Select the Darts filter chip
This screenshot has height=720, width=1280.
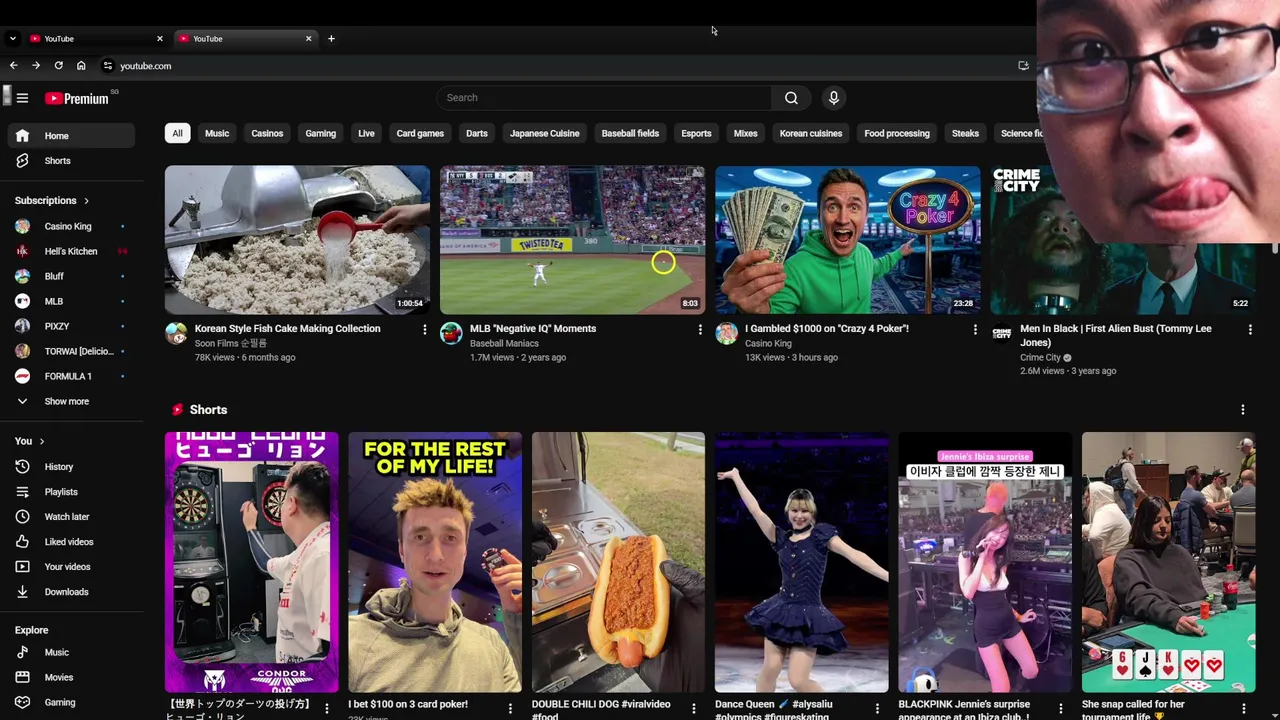point(477,133)
